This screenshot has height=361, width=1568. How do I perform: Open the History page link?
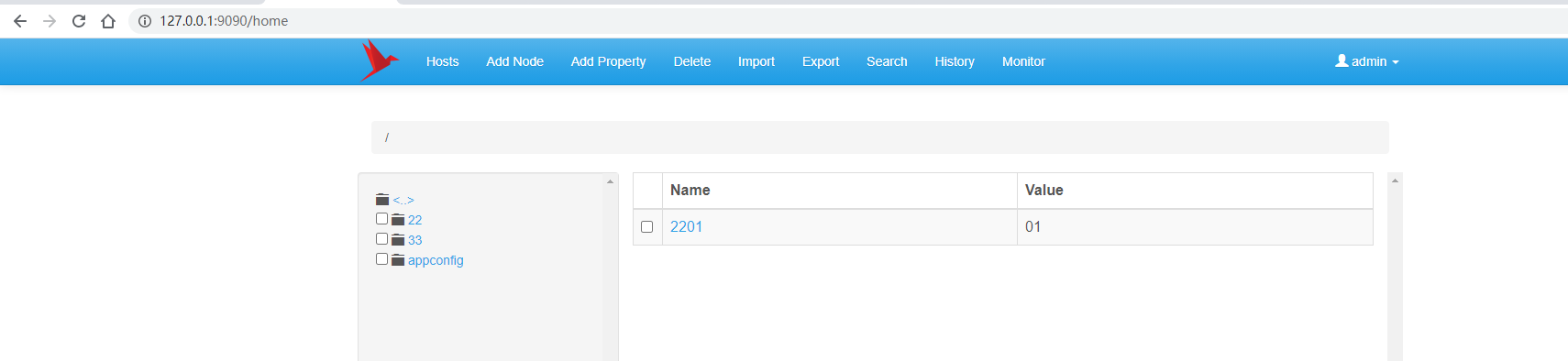(x=955, y=61)
